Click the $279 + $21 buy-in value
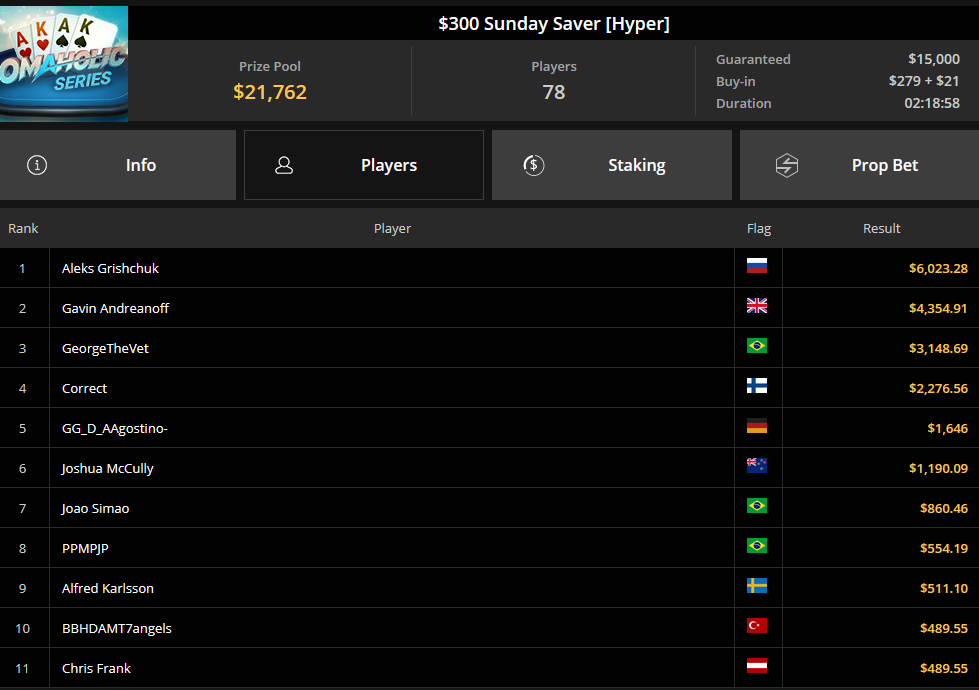 [923, 81]
